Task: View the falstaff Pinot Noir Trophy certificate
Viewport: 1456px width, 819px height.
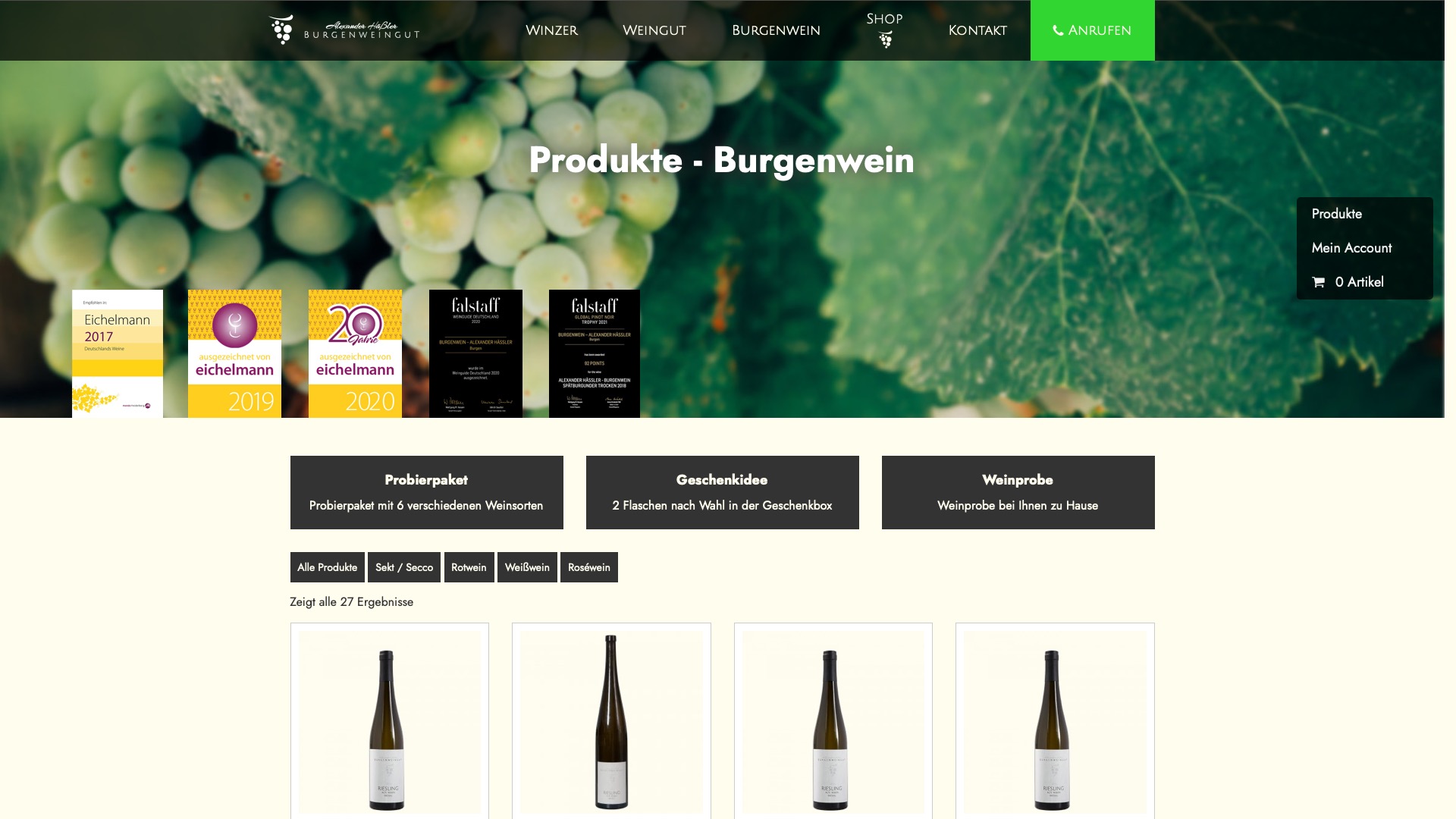Action: pos(595,353)
